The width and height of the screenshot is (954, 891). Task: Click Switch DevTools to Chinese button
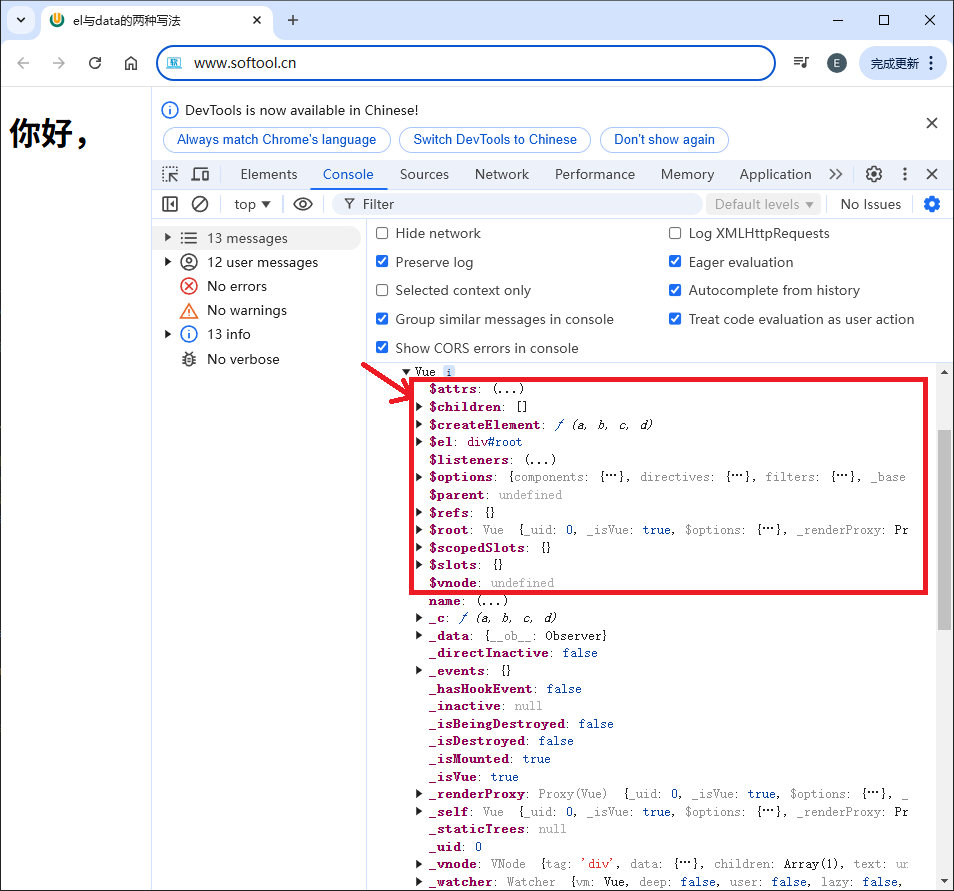pos(495,140)
